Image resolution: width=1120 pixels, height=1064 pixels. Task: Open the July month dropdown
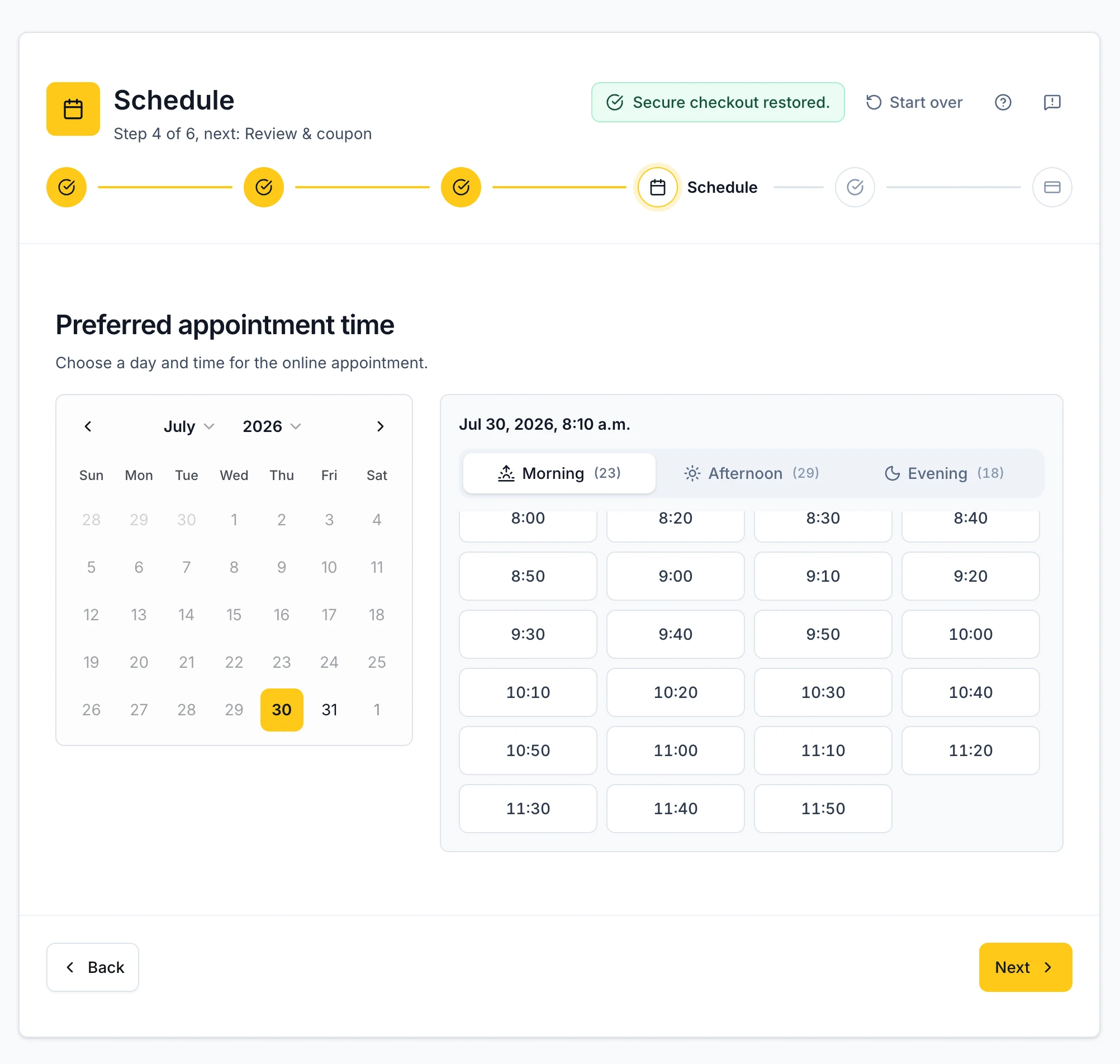[189, 426]
